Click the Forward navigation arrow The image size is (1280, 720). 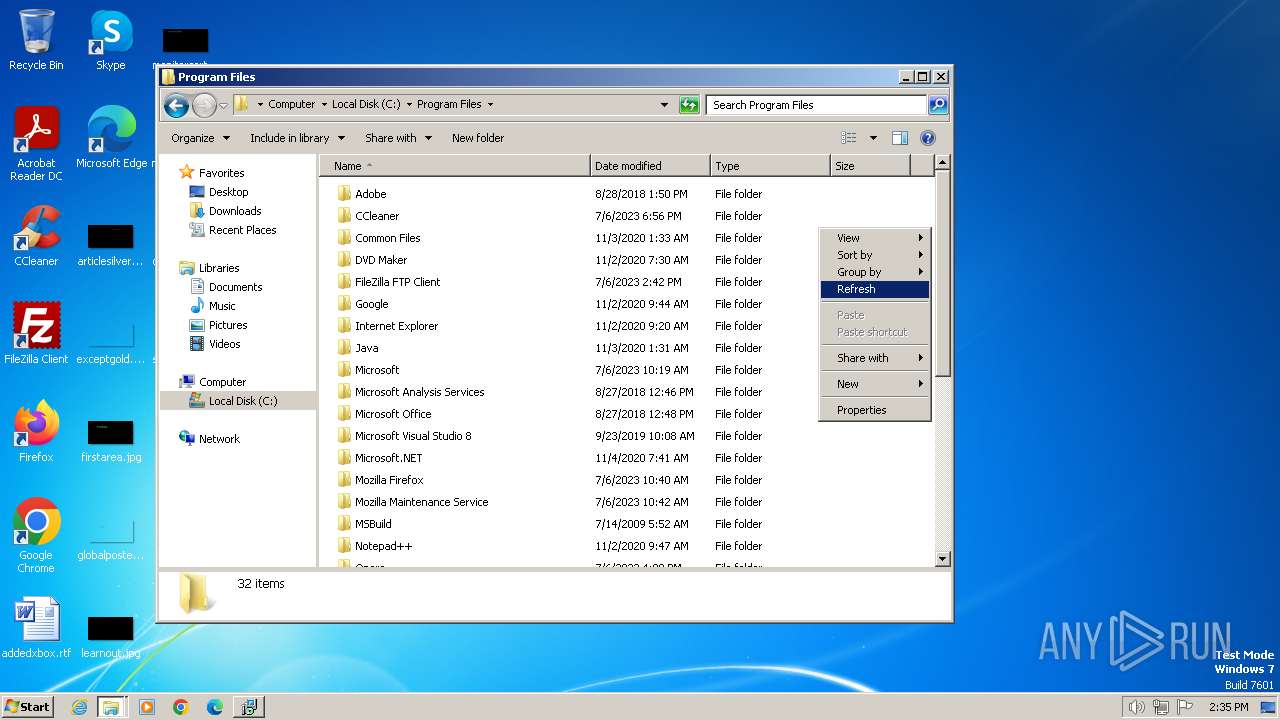click(204, 105)
